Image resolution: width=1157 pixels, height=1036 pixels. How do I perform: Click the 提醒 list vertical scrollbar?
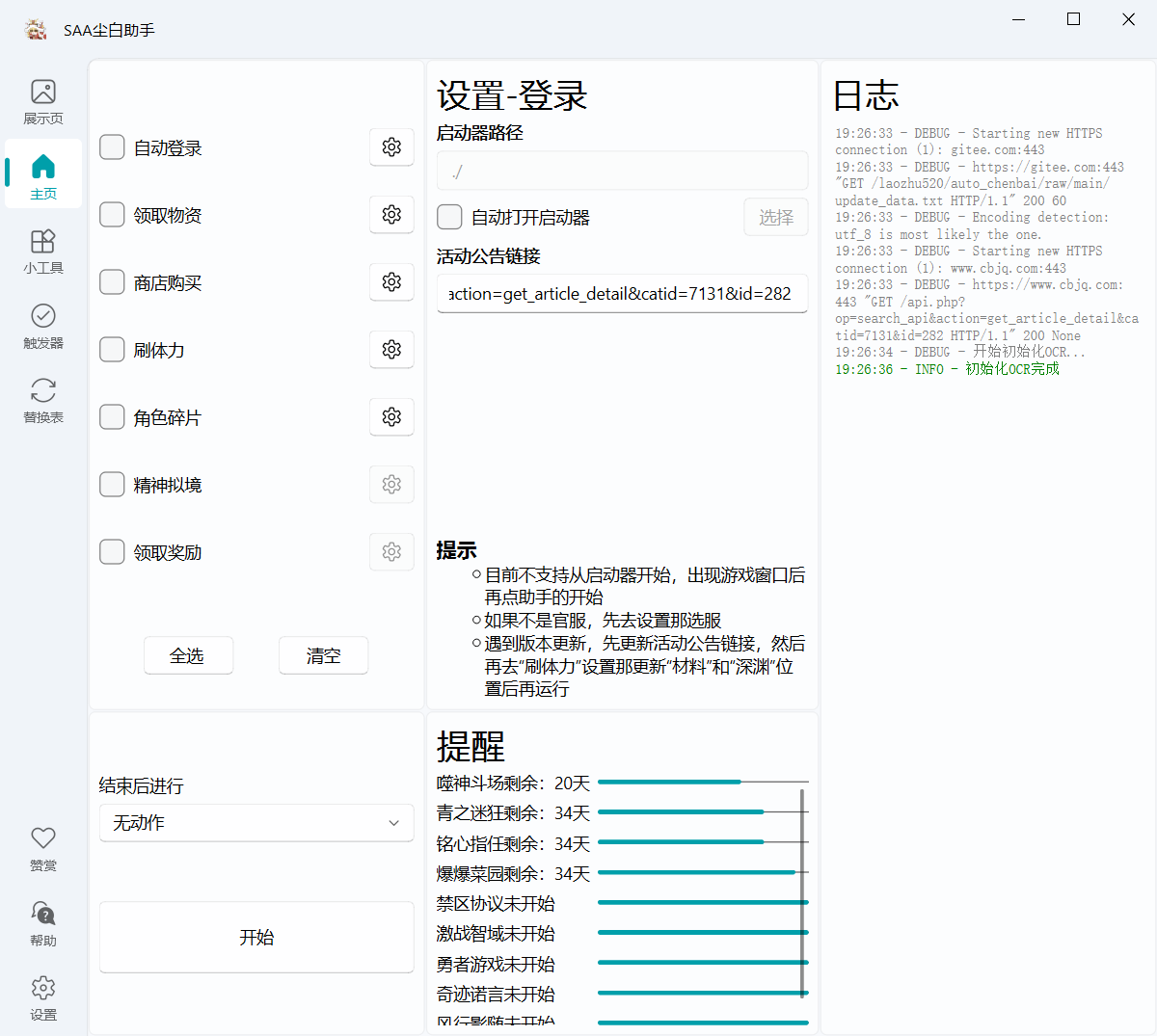(802, 893)
